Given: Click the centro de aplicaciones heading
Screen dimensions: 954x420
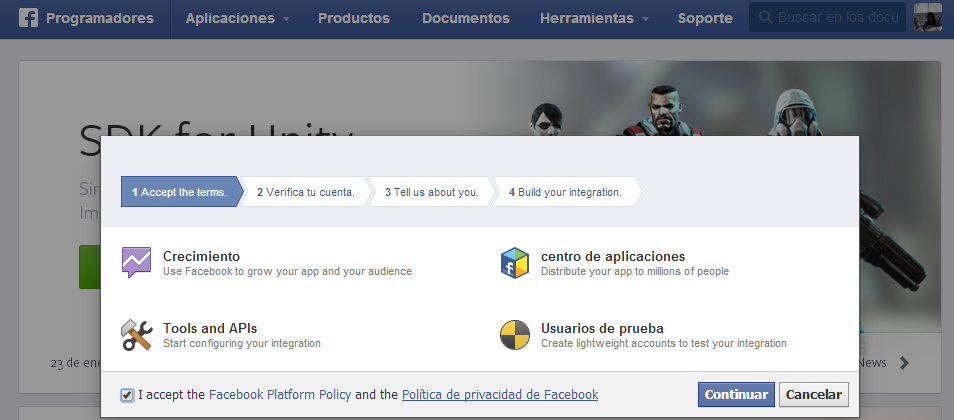Looking at the screenshot, I should coord(613,256).
